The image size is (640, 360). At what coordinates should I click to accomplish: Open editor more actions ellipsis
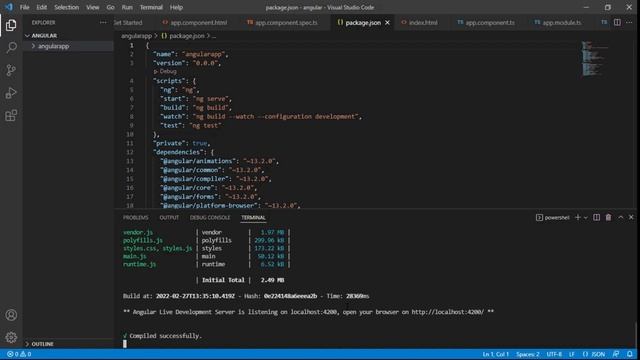pyautogui.click(x=629, y=22)
